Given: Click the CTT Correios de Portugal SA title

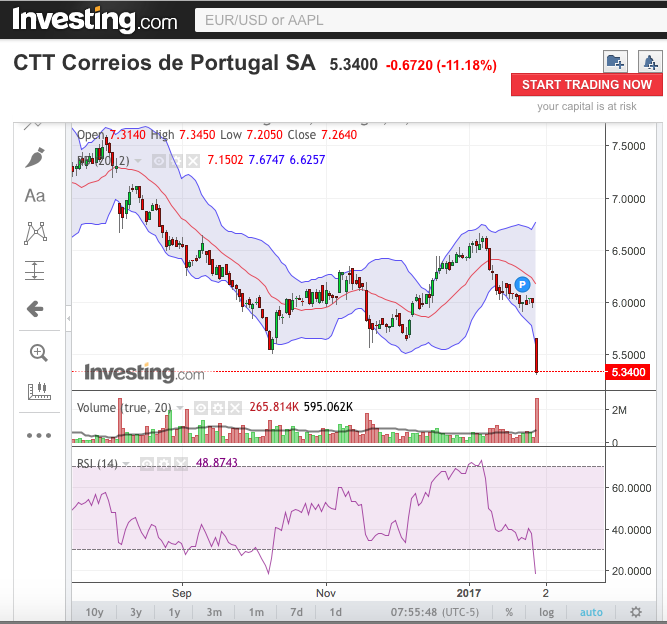Looking at the screenshot, I should point(164,63).
